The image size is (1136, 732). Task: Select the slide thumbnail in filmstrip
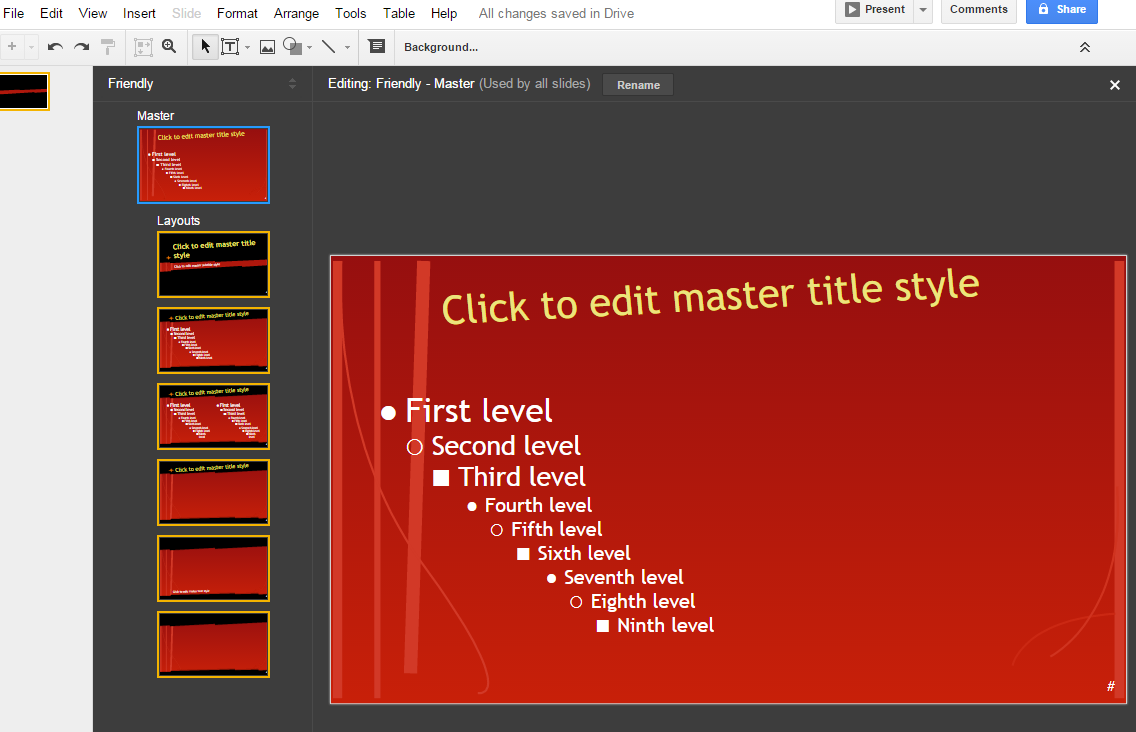click(x=24, y=91)
